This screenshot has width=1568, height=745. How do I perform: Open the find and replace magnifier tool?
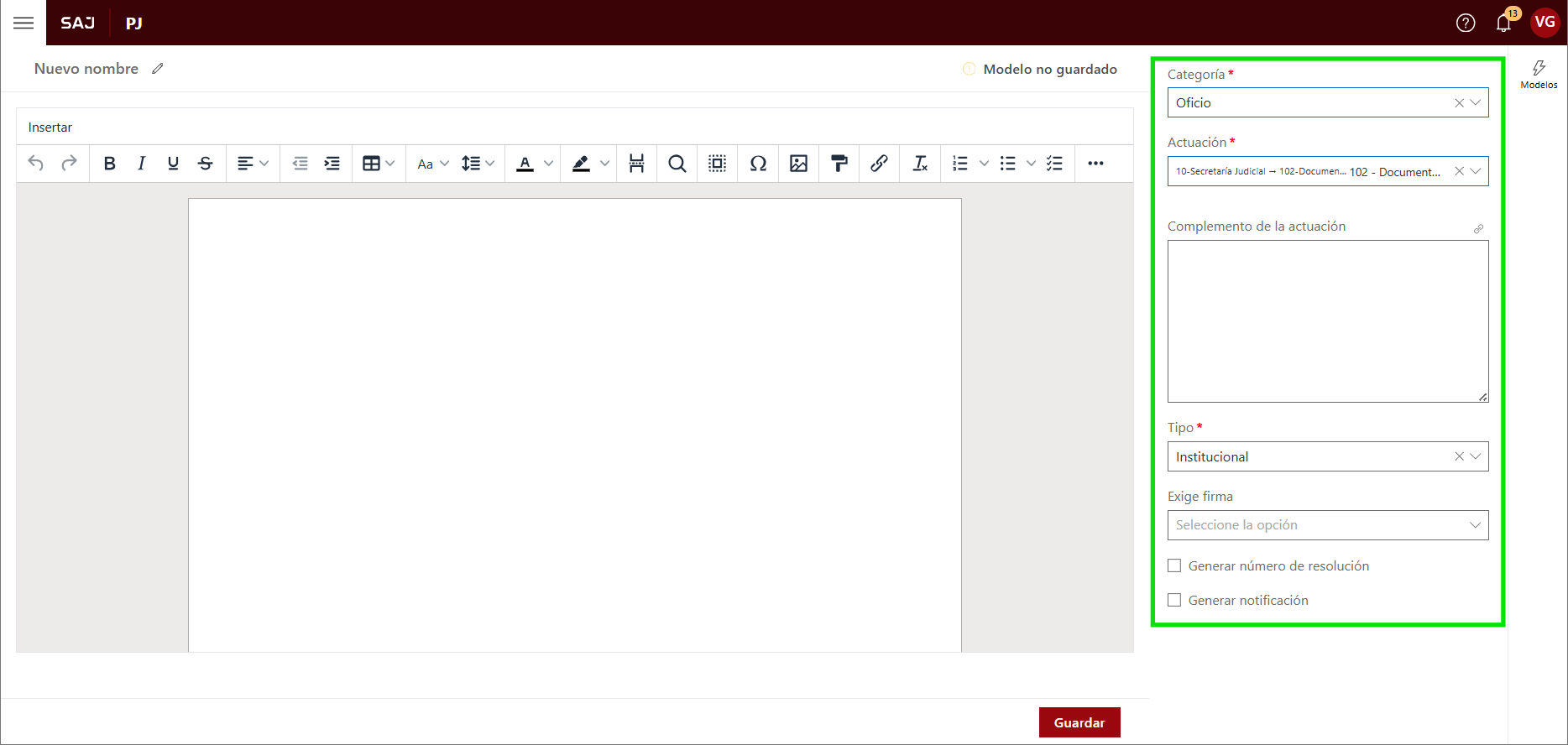pos(677,164)
